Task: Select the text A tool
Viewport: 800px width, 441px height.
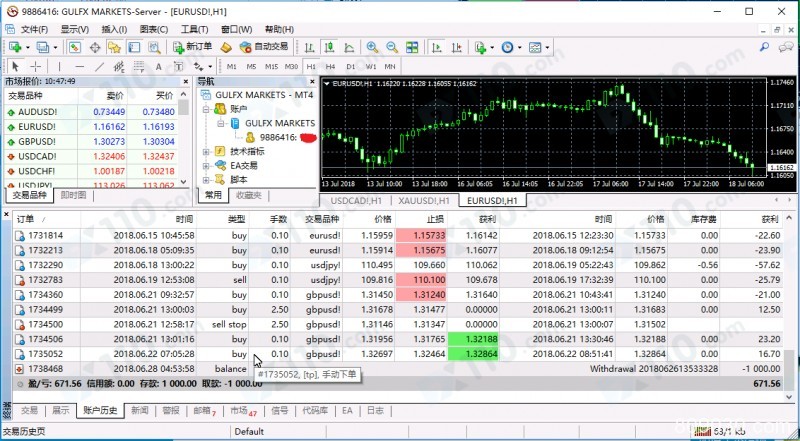Action: tap(159, 66)
